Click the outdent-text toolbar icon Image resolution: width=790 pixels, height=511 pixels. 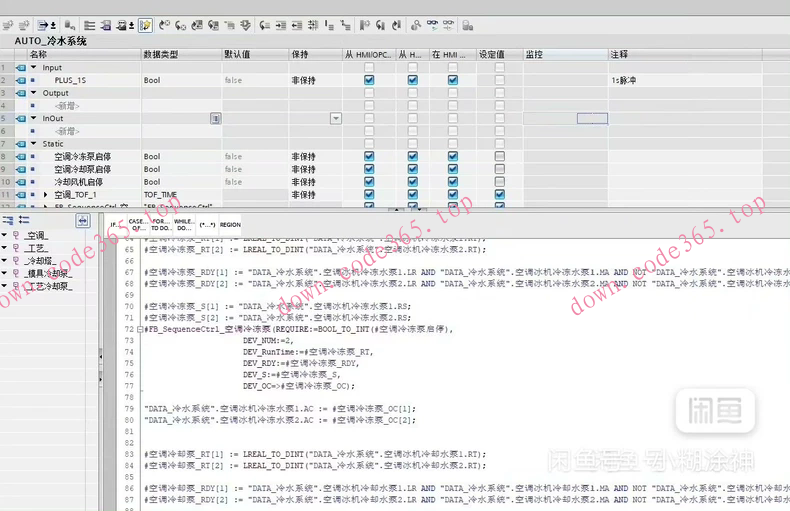click(x=297, y=25)
